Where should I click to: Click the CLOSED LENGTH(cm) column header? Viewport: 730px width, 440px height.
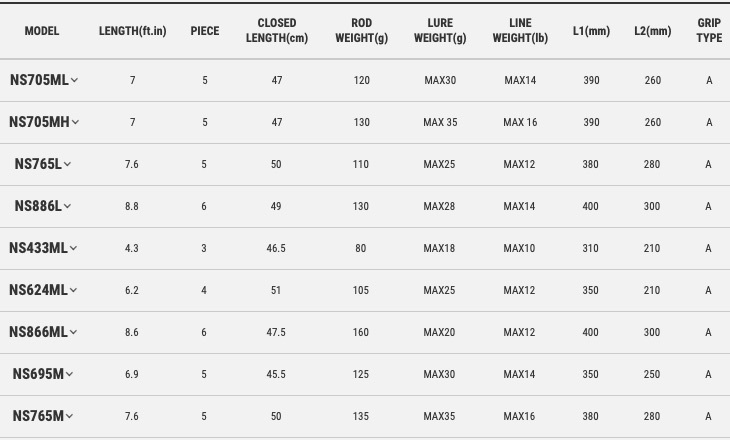tap(277, 31)
